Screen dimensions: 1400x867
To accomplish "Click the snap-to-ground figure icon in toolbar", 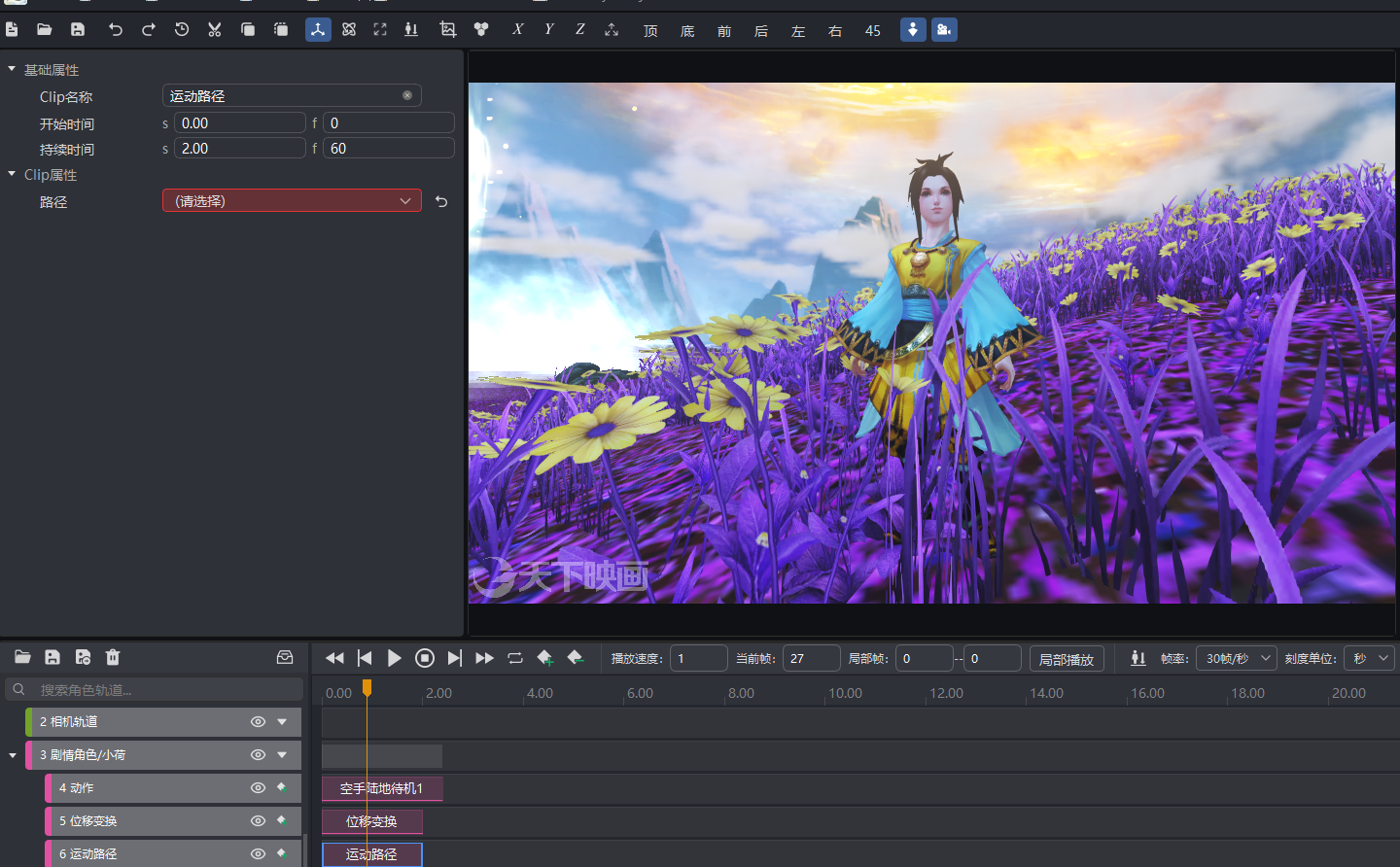I will point(411,30).
